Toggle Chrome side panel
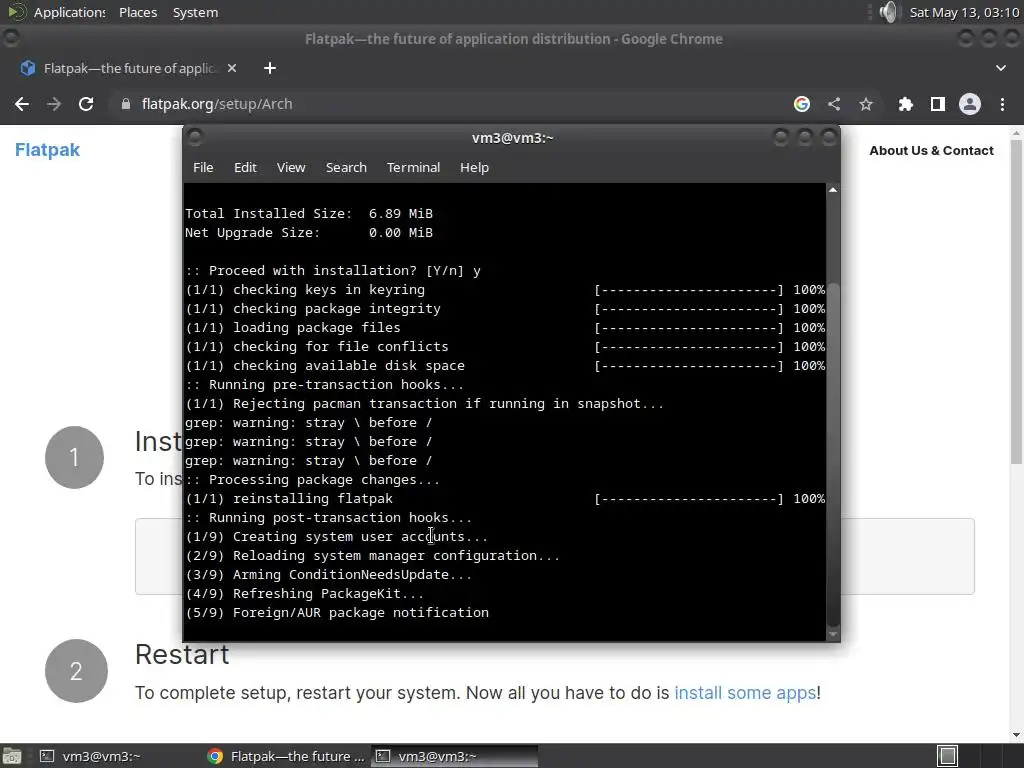The width and height of the screenshot is (1024, 768). pos(938,104)
